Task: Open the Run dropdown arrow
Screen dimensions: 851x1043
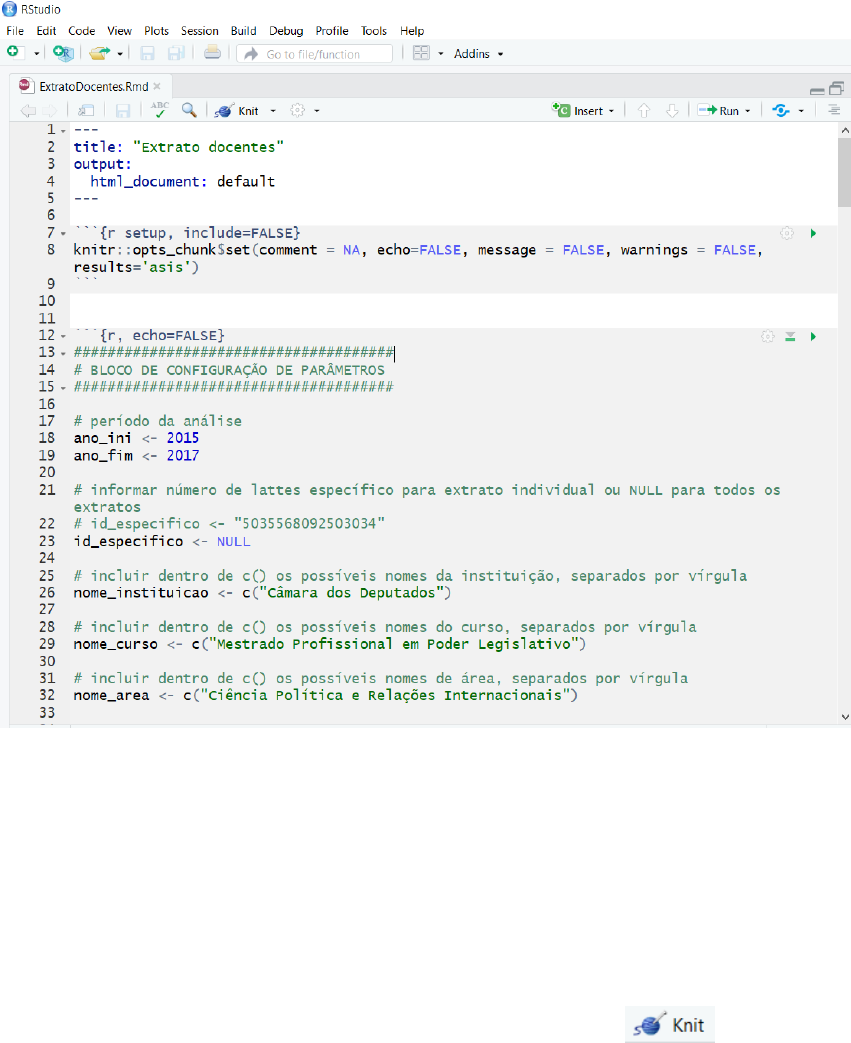Action: click(748, 111)
